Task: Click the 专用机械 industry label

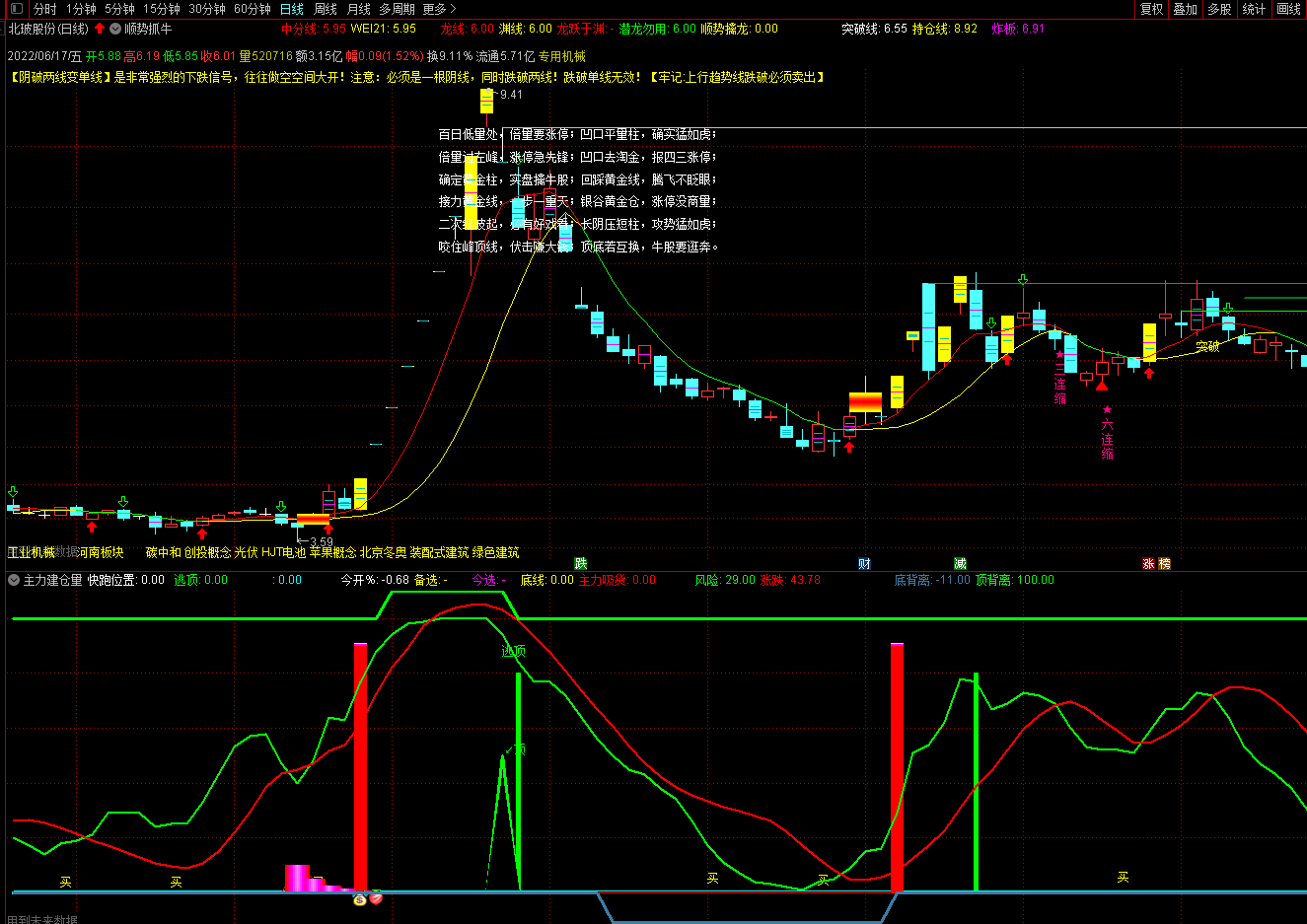Action: tap(562, 56)
